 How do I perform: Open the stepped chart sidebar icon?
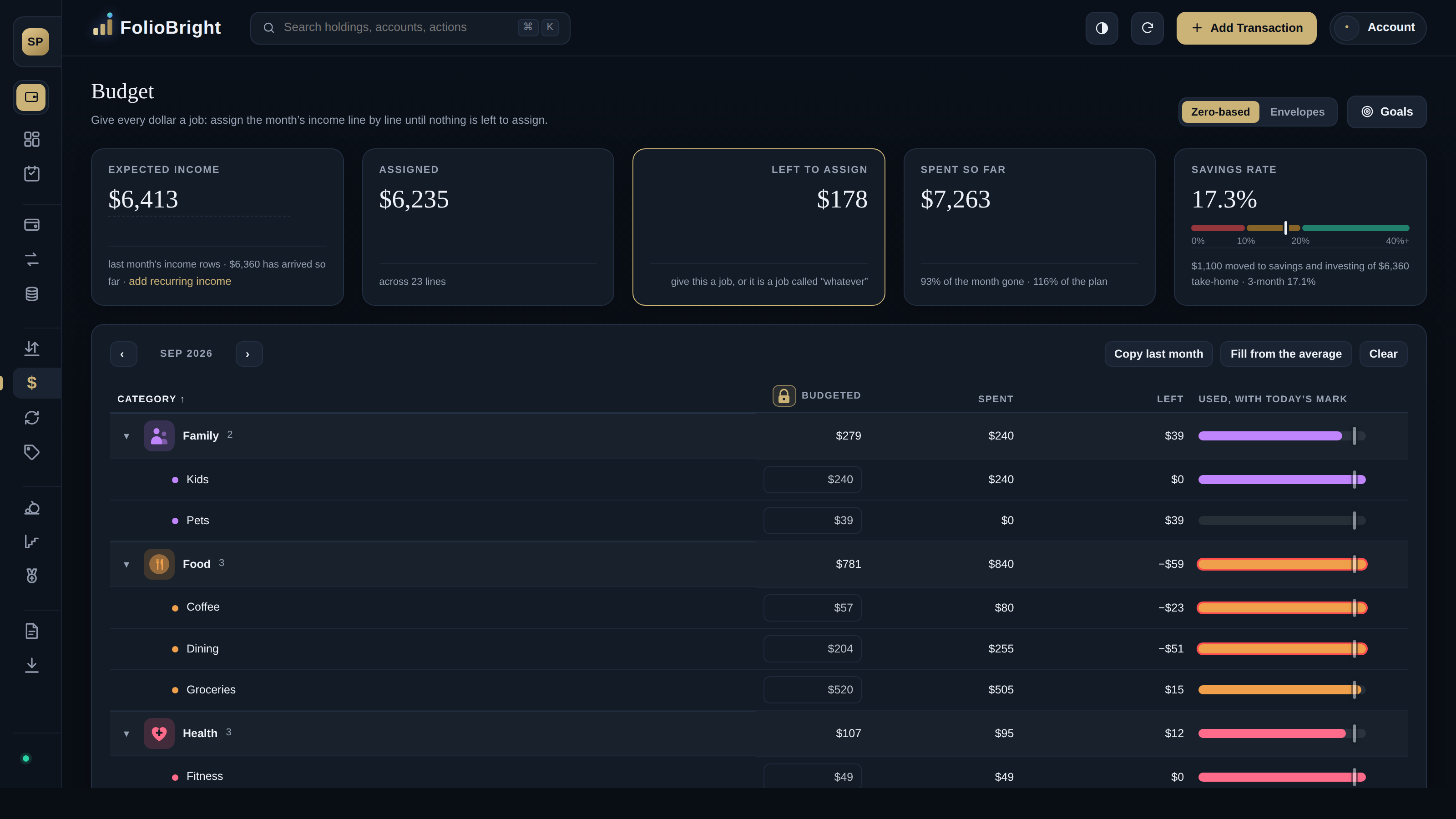(32, 541)
